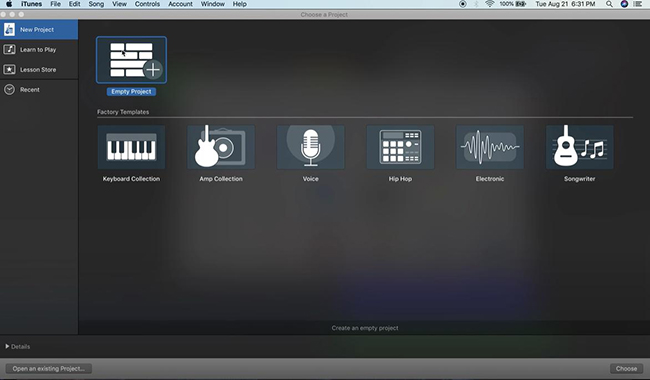Screen dimensions: 650x380
Task: Open the View menu
Action: 119,4
